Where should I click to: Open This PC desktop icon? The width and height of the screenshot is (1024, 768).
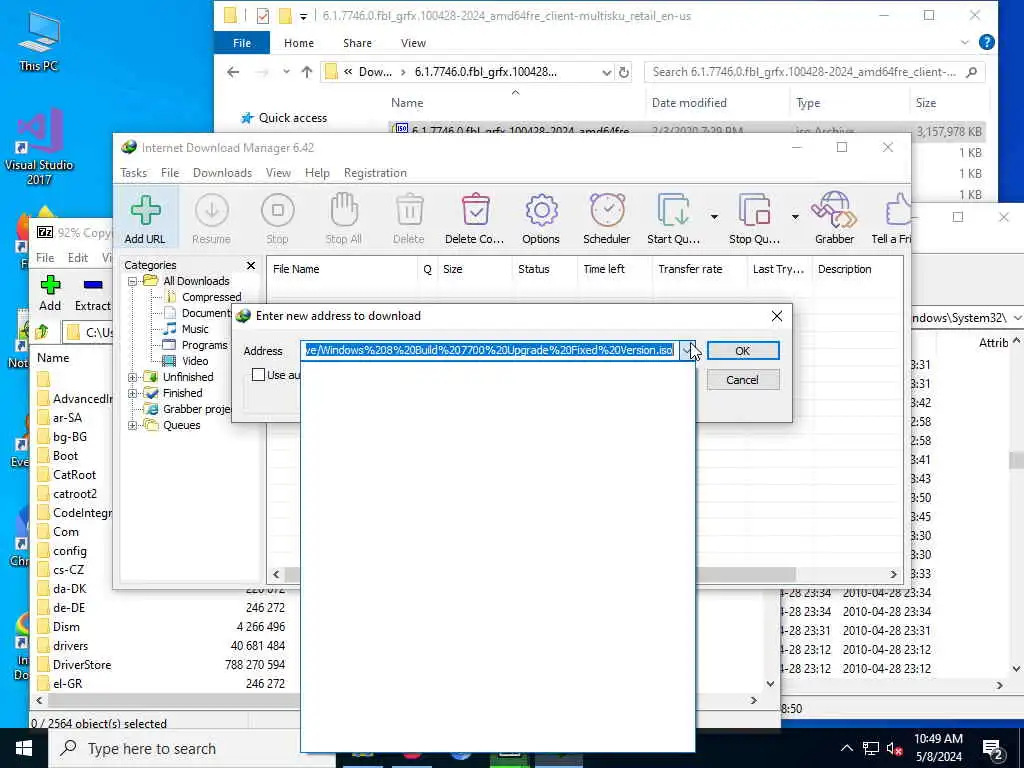(39, 40)
